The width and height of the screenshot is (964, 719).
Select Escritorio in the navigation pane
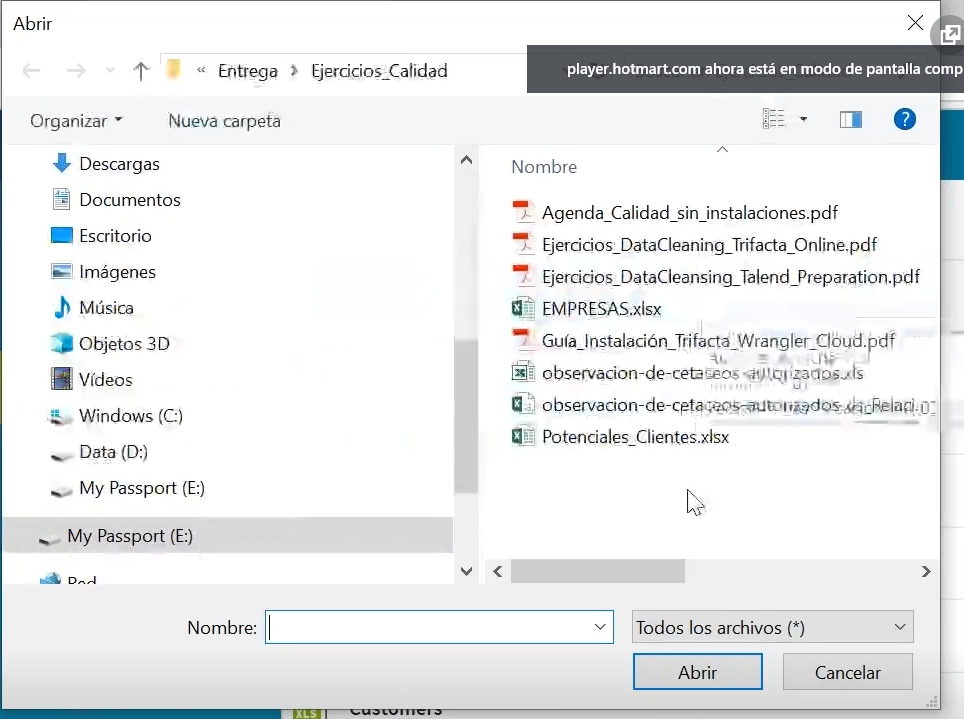115,236
